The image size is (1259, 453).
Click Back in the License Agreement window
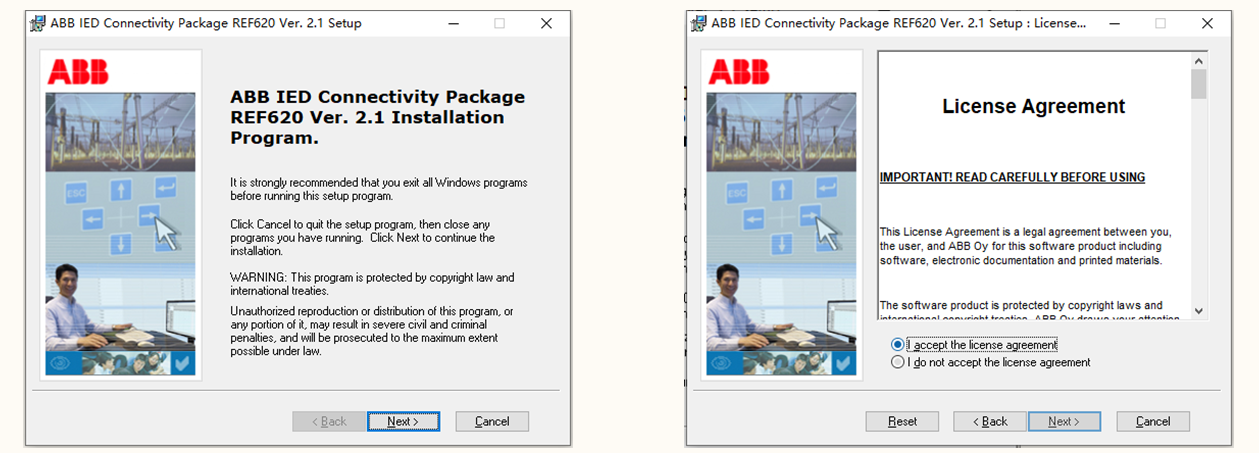[x=989, y=421]
